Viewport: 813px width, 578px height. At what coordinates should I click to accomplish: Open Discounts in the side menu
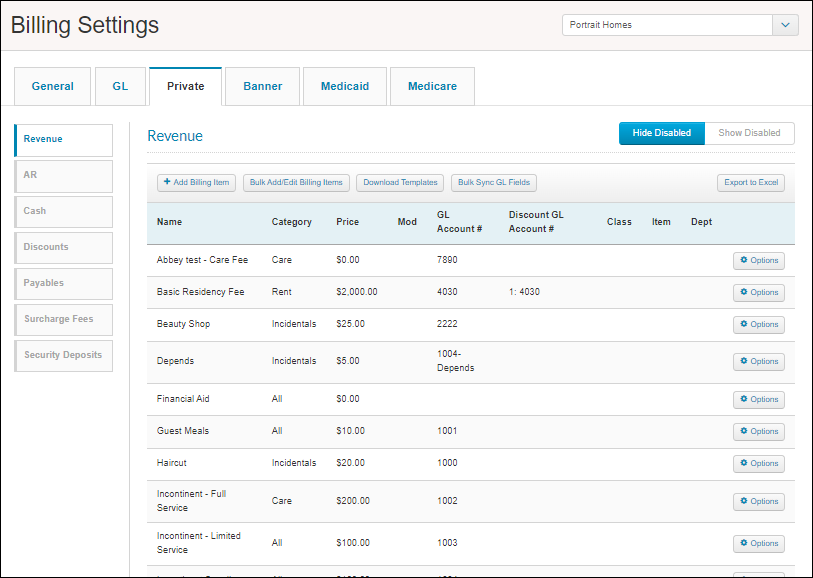[x=63, y=248]
